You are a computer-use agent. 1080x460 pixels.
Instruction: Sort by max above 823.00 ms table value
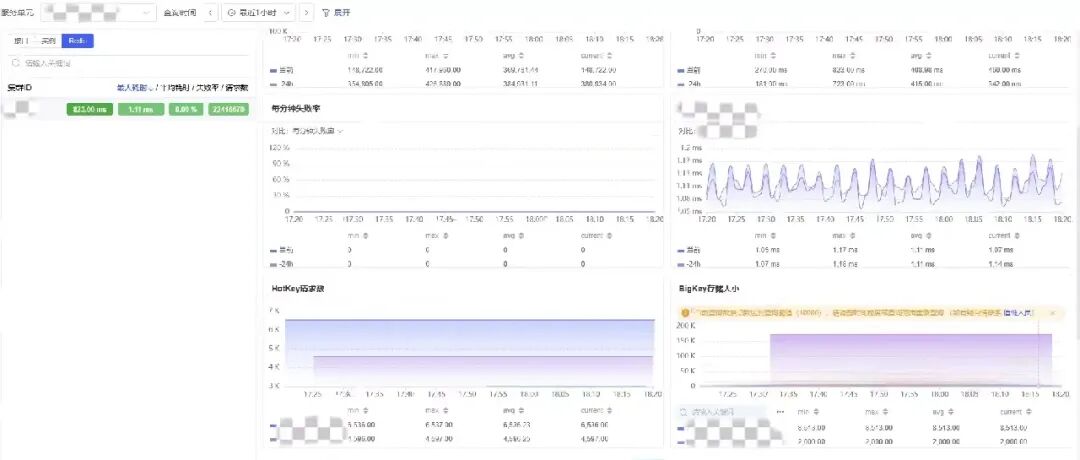point(851,56)
